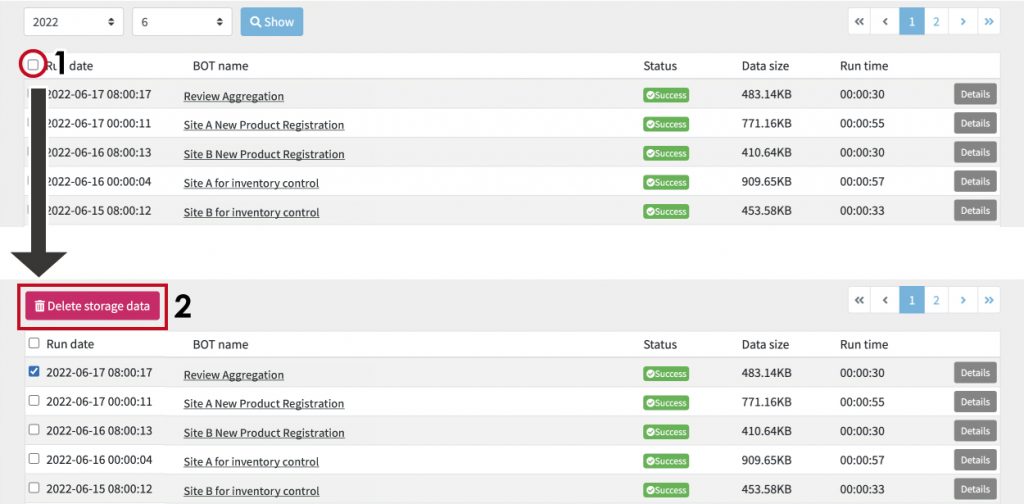Jump to last page with upper double-right arrow
Image resolution: width=1024 pixels, height=504 pixels.
click(988, 21)
